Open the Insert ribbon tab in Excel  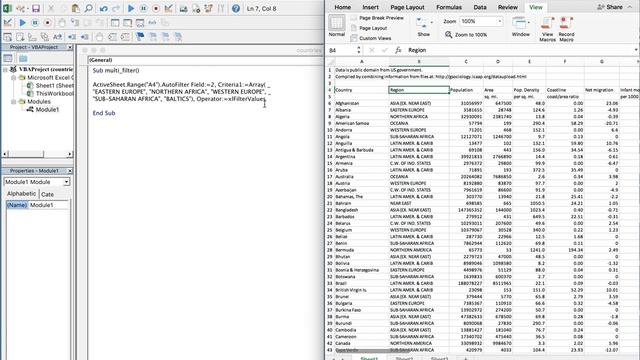pos(370,7)
